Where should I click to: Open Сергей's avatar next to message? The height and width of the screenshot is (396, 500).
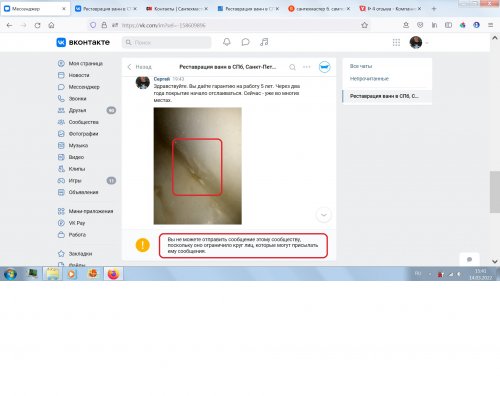[143, 82]
